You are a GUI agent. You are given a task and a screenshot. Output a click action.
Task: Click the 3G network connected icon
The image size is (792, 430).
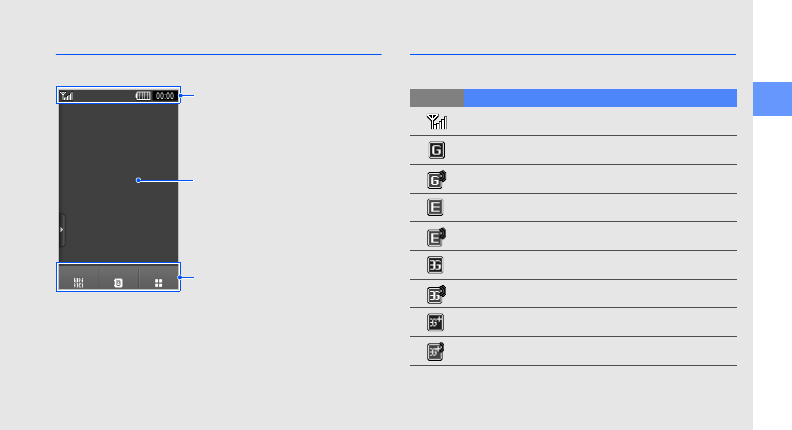(437, 266)
